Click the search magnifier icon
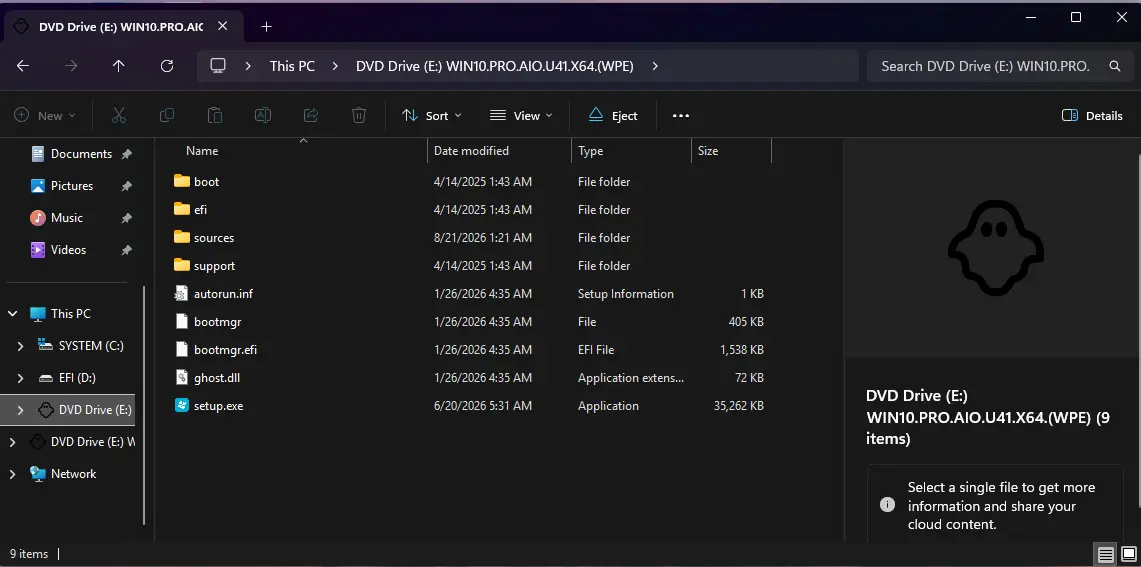The image size is (1141, 567). click(1115, 66)
